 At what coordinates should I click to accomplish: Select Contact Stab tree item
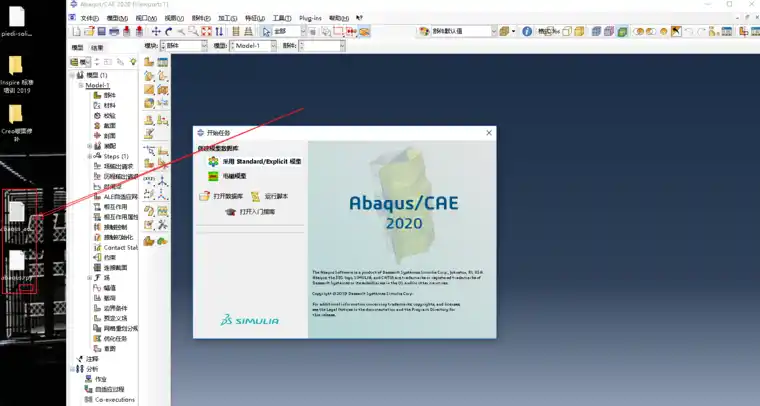coord(115,248)
